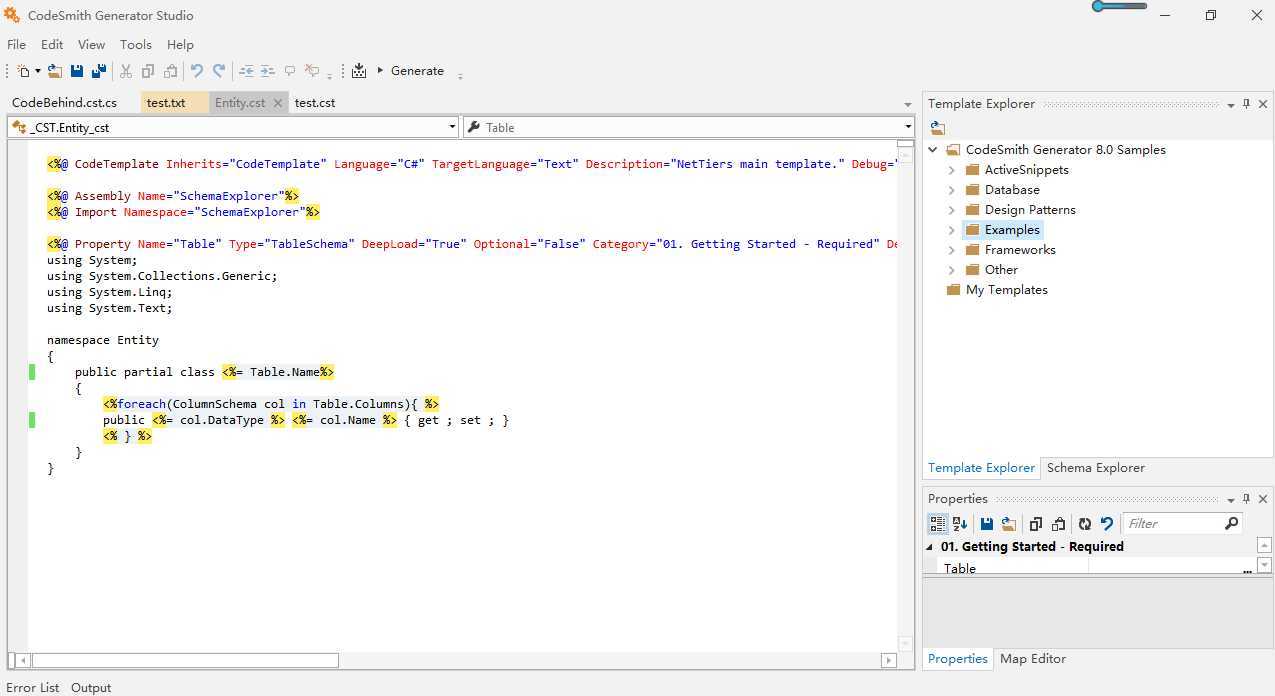Click the Uncomment selection icon

click(x=312, y=71)
